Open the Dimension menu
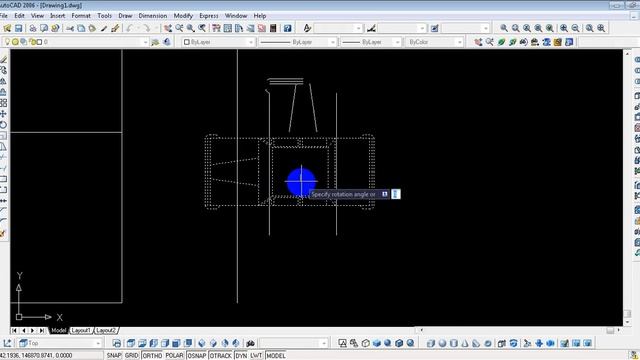 pos(153,16)
